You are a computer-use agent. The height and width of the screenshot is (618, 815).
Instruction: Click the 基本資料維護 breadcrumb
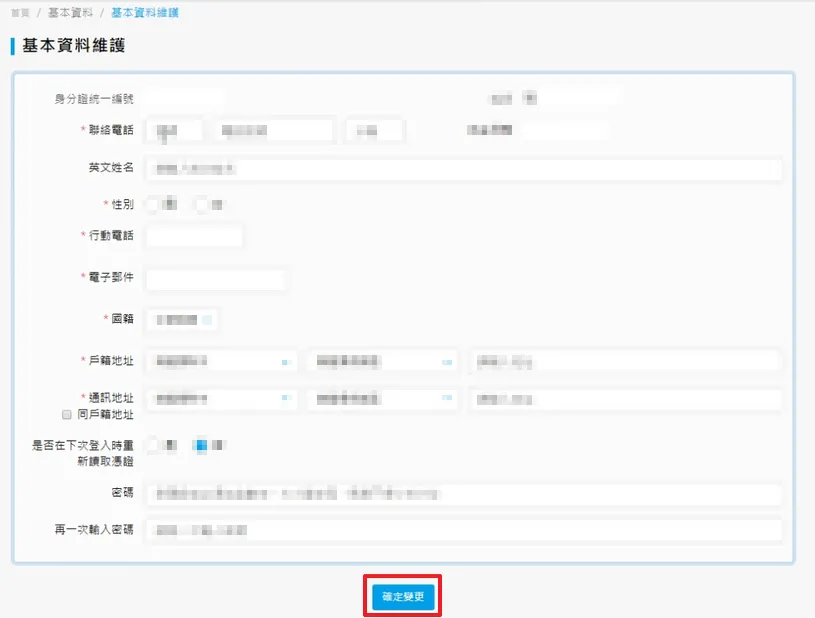coord(145,12)
